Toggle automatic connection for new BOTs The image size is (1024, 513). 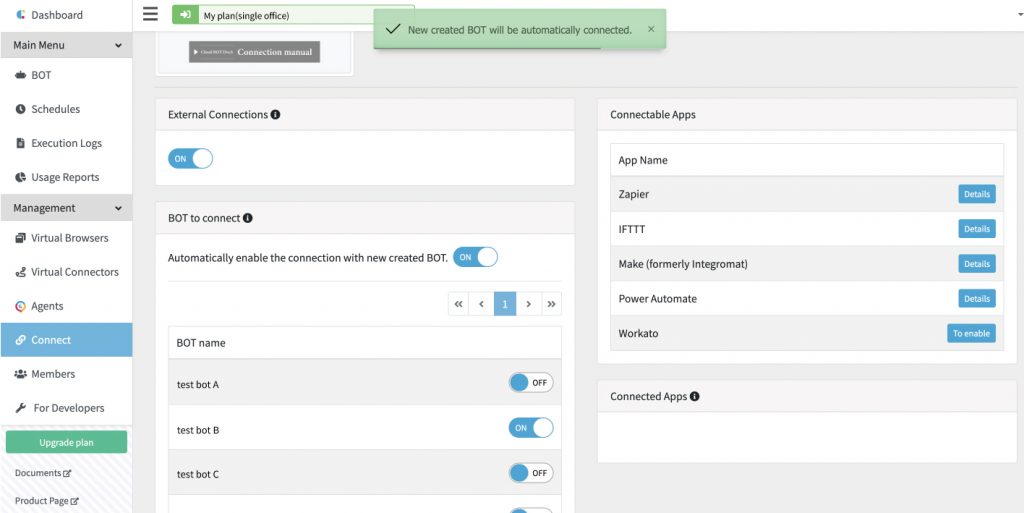[475, 257]
